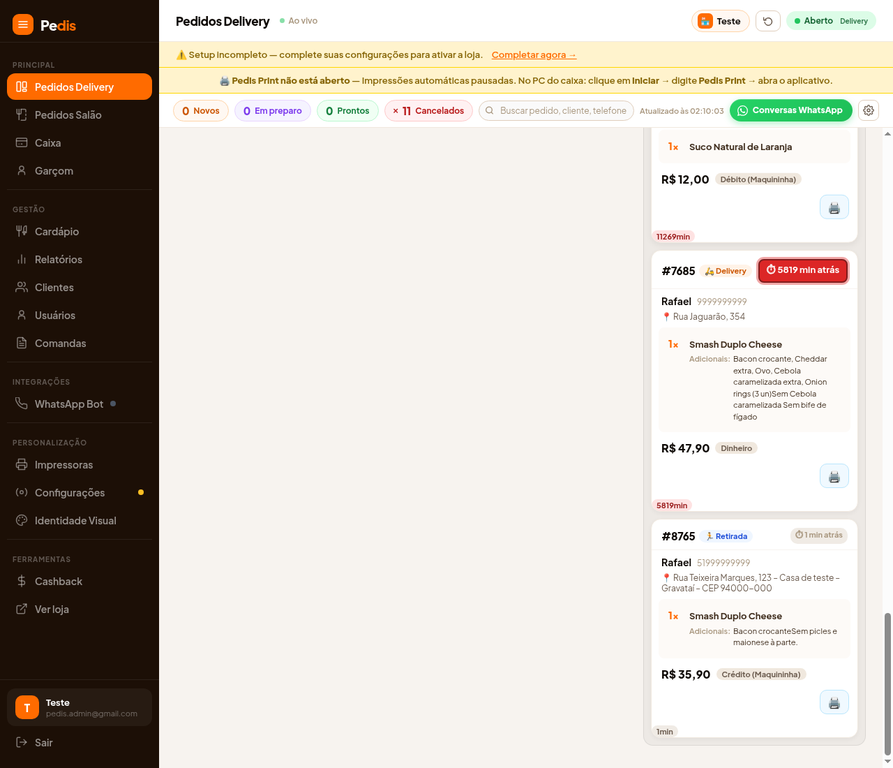Viewport: 893px width, 768px height.
Task: Toggle the Aberto Delivery store status
Action: [831, 21]
